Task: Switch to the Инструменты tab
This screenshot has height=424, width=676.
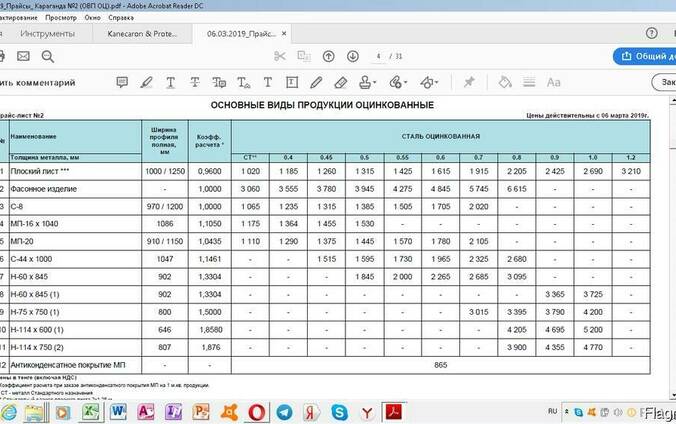Action: coord(47,34)
